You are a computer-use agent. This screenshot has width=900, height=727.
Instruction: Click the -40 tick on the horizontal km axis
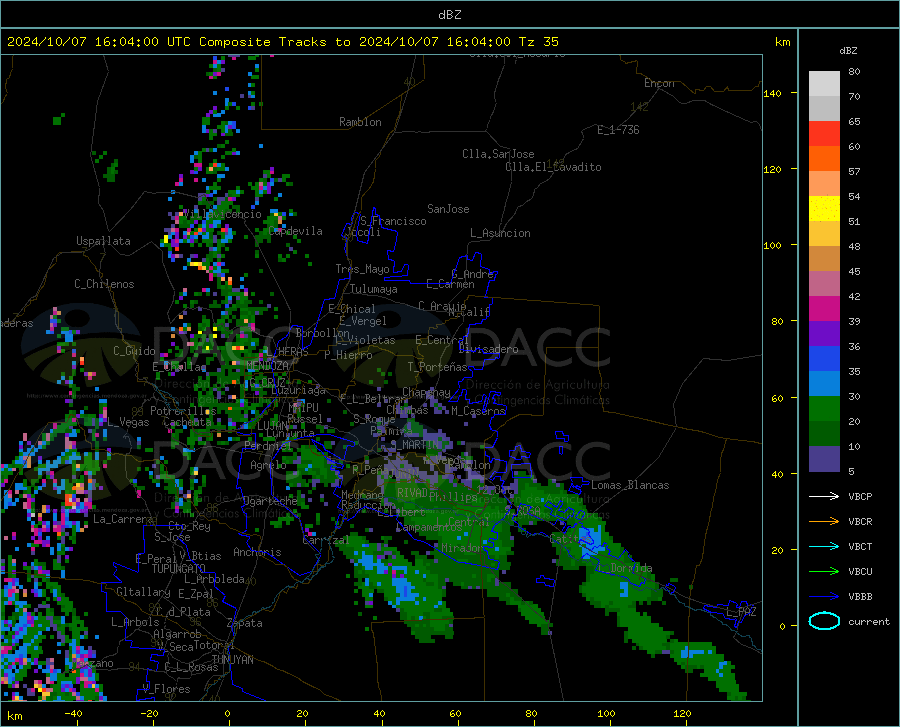pos(73,713)
